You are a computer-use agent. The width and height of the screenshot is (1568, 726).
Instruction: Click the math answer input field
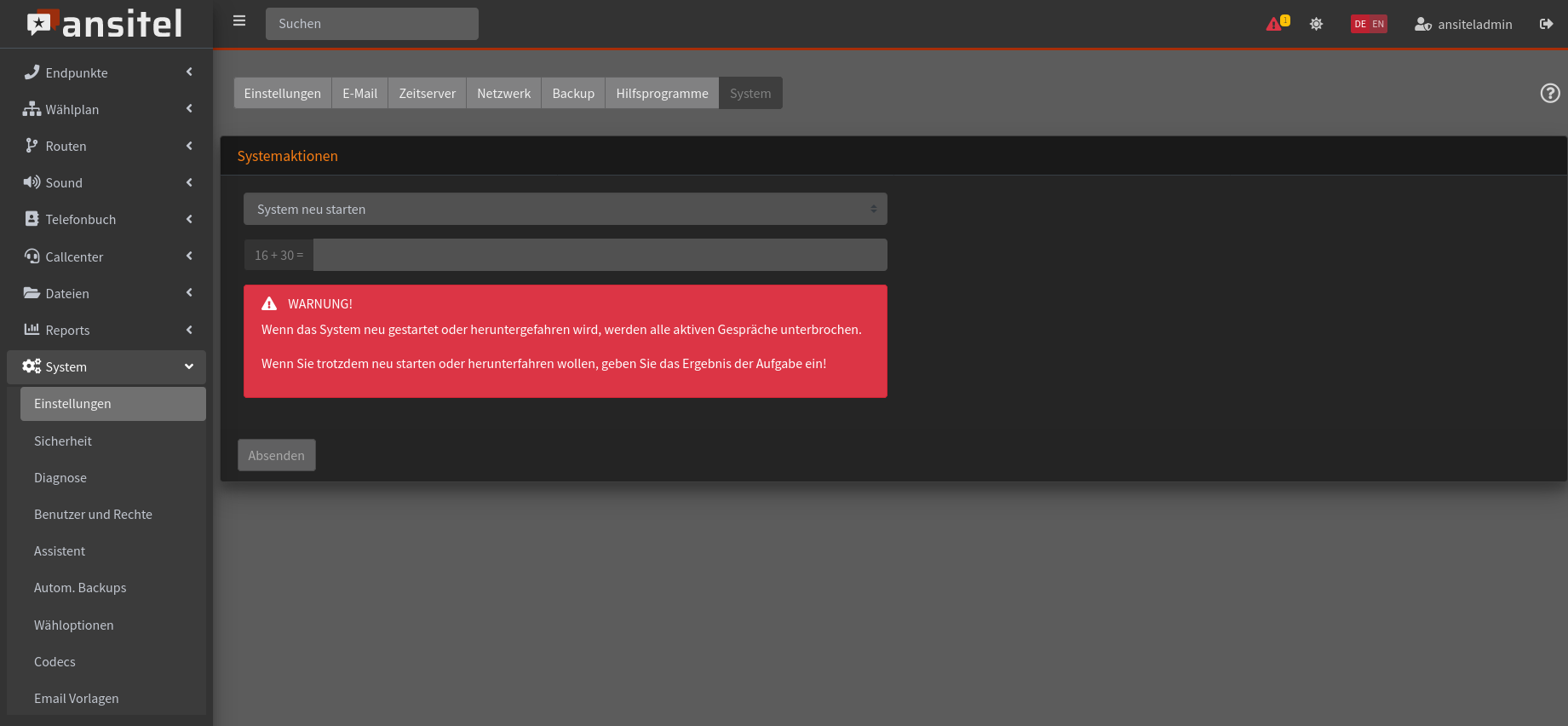coord(600,255)
